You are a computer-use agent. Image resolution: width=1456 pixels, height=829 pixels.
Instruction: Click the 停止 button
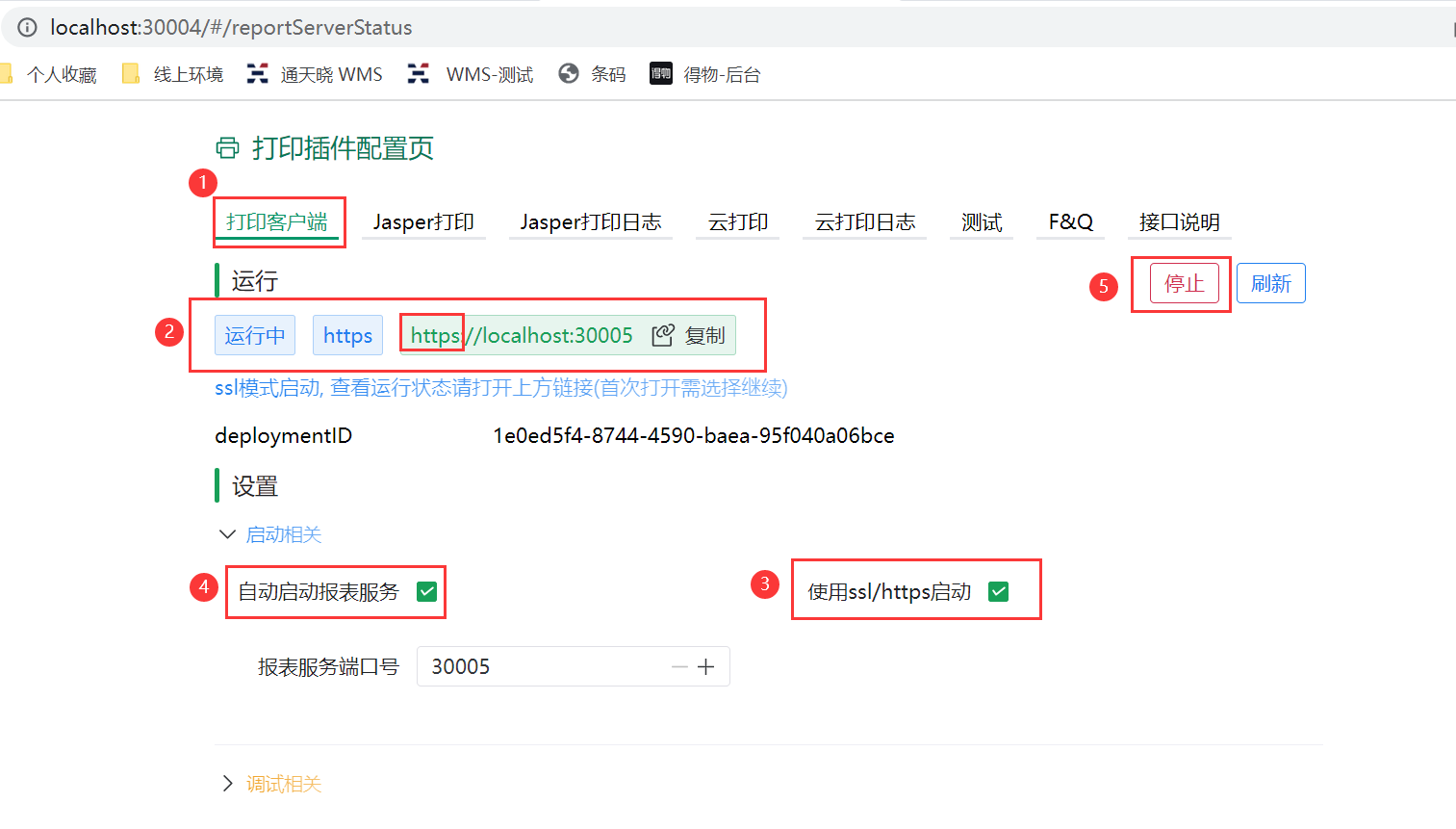pyautogui.click(x=1184, y=284)
